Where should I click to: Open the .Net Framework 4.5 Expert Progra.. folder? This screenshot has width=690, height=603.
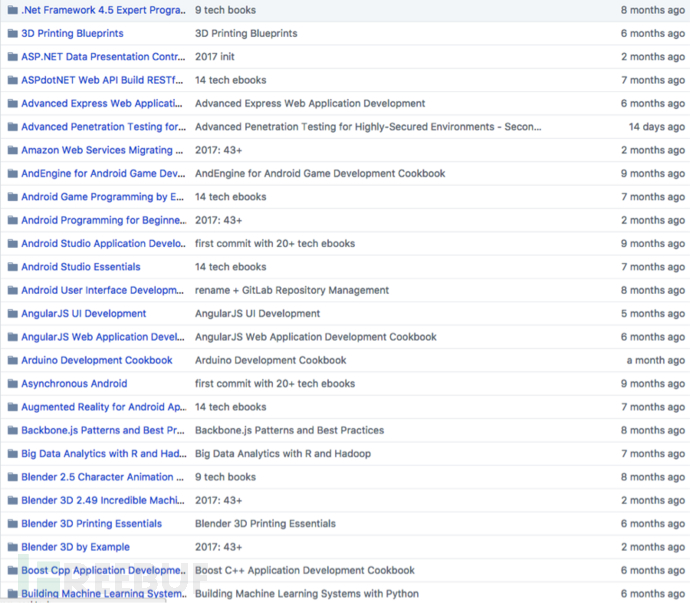[x=103, y=10]
